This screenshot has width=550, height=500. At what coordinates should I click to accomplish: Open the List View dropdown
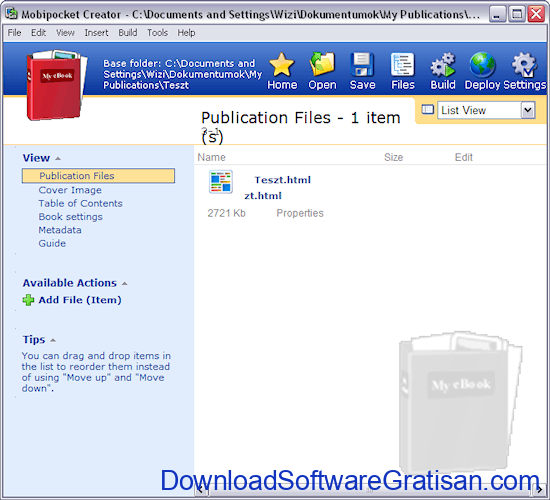(x=528, y=110)
